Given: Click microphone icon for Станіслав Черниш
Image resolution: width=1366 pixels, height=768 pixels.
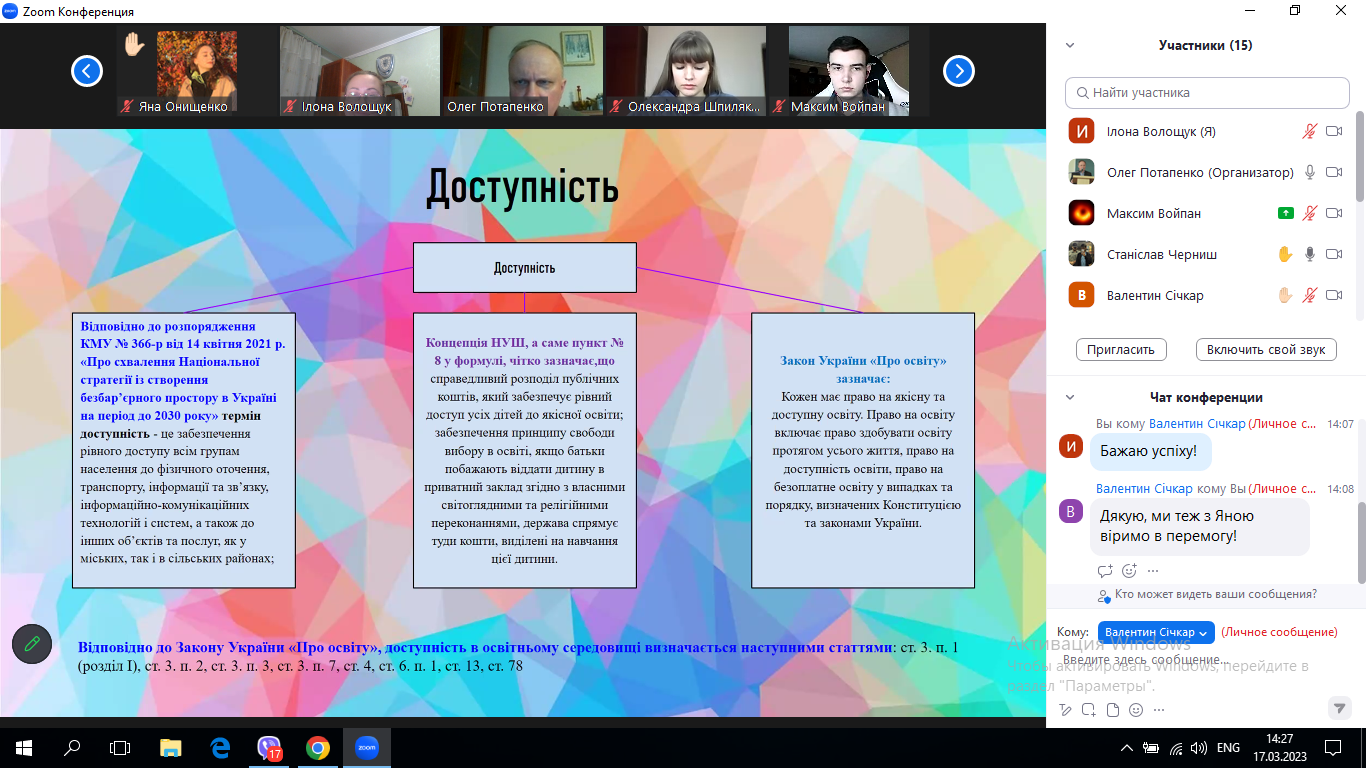Looking at the screenshot, I should [x=1310, y=254].
